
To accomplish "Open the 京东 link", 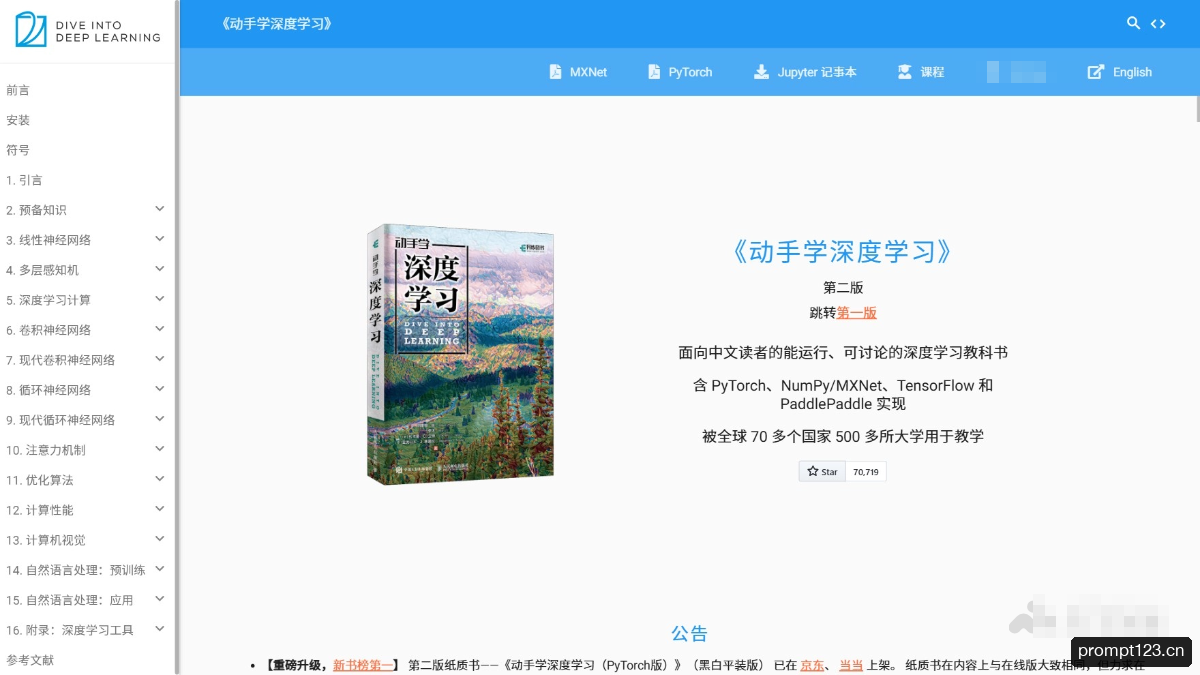I will (x=812, y=665).
